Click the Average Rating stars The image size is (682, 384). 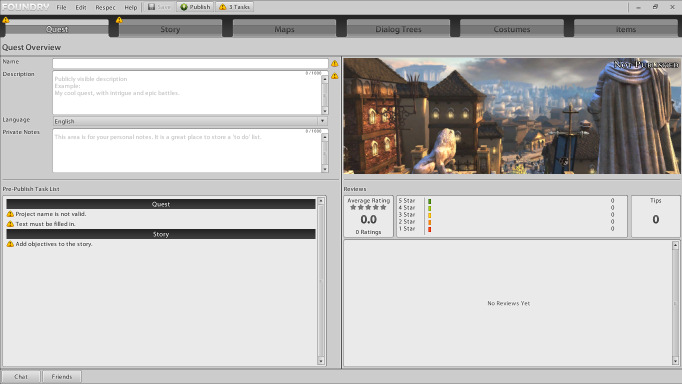coord(368,207)
